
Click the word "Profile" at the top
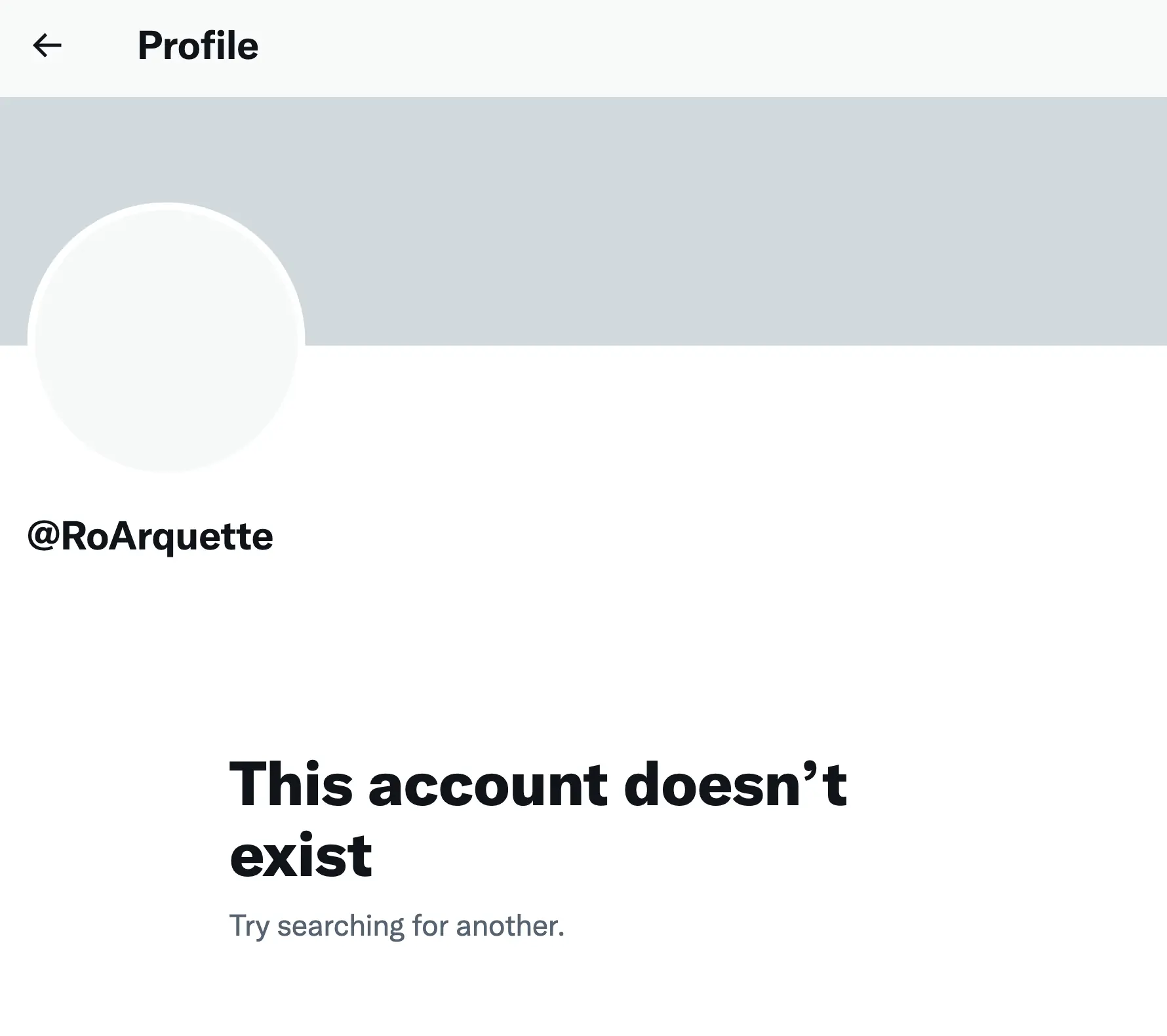coord(198,46)
